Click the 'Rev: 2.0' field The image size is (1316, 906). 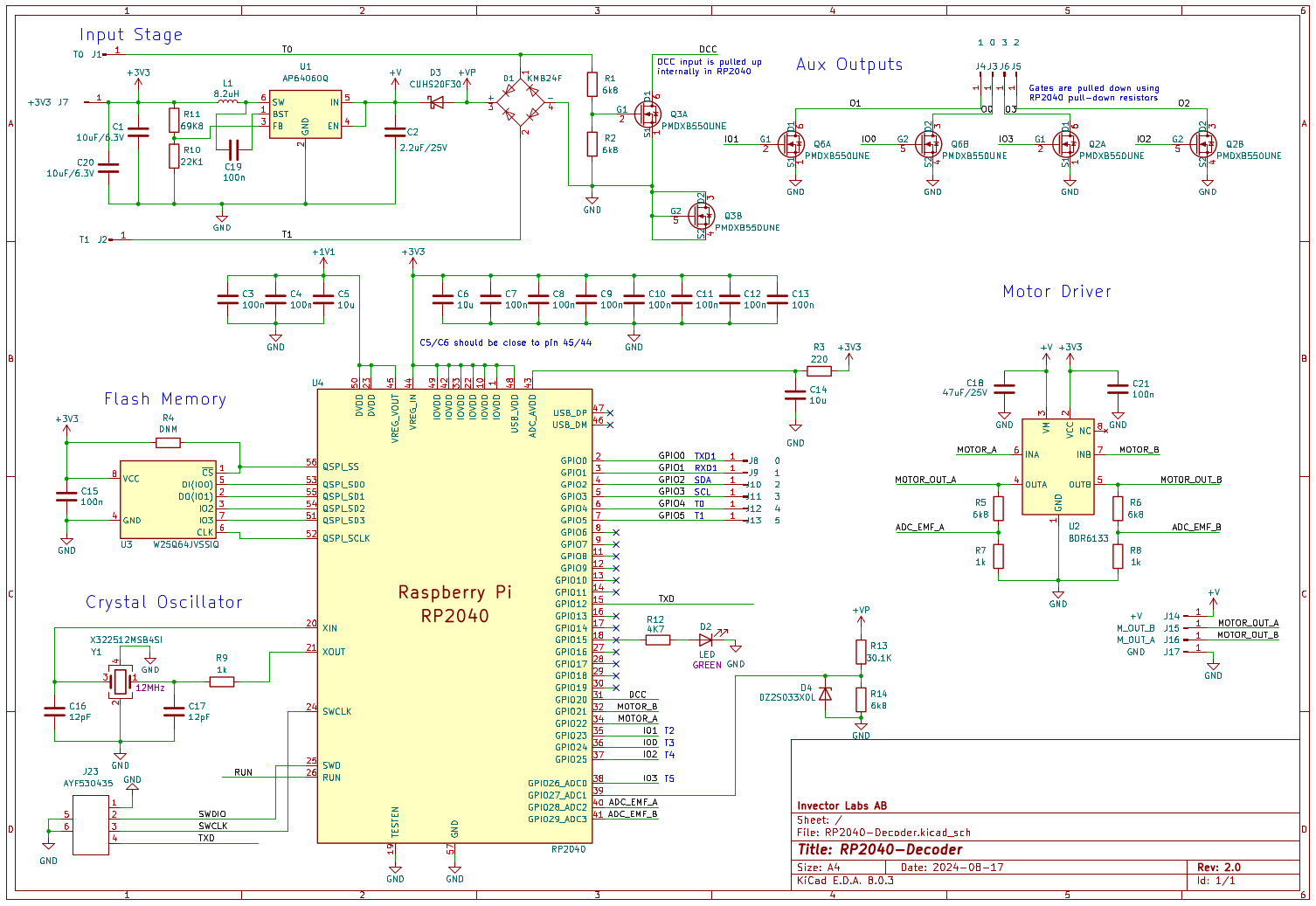(1219, 868)
